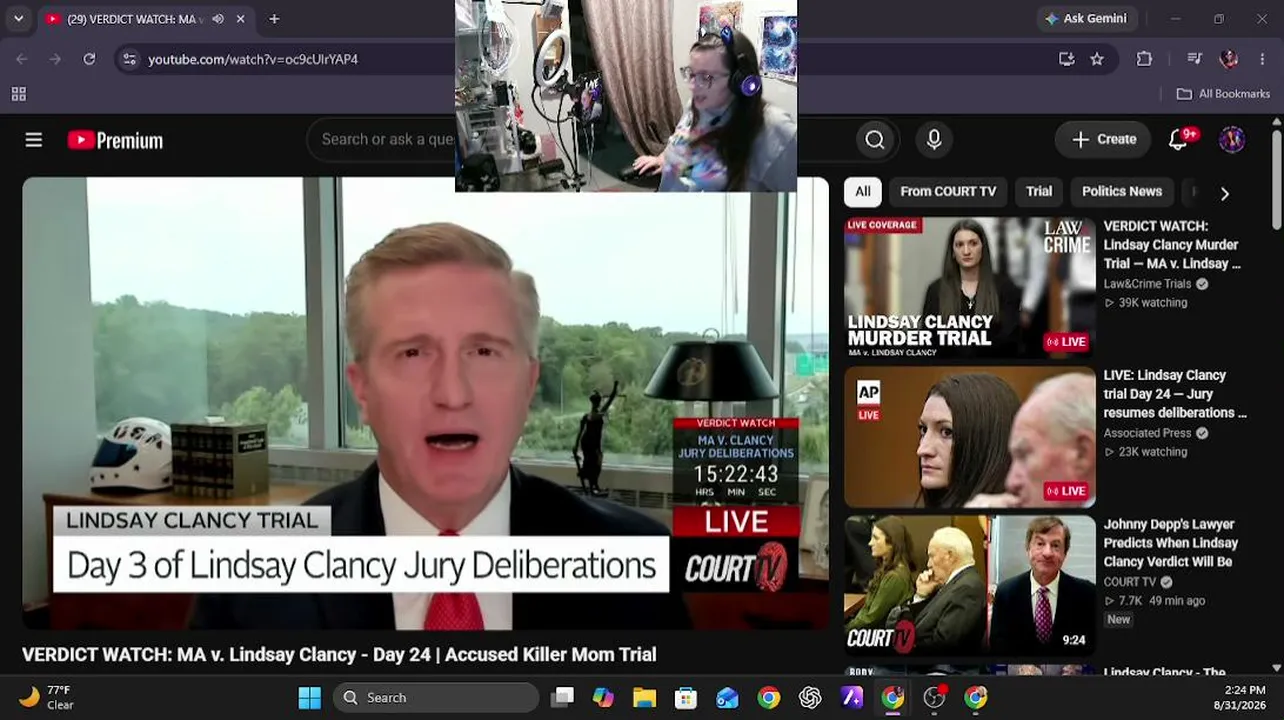Click the YouTube page vertical scrollbar
The height and width of the screenshot is (720, 1284).
[x=1276, y=180]
